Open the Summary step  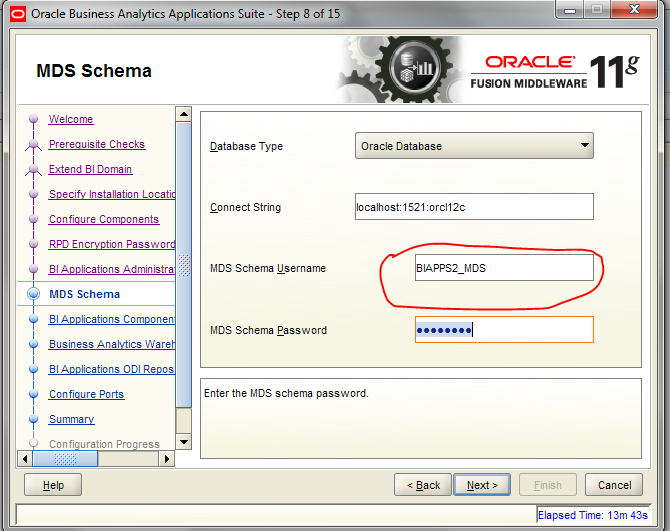point(71,419)
